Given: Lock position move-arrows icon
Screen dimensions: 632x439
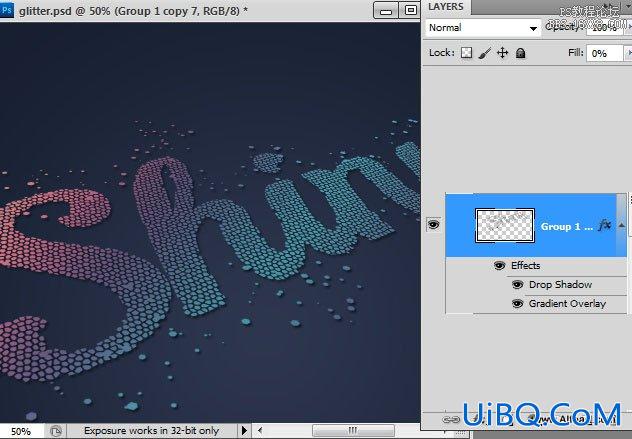Looking at the screenshot, I should 503,53.
